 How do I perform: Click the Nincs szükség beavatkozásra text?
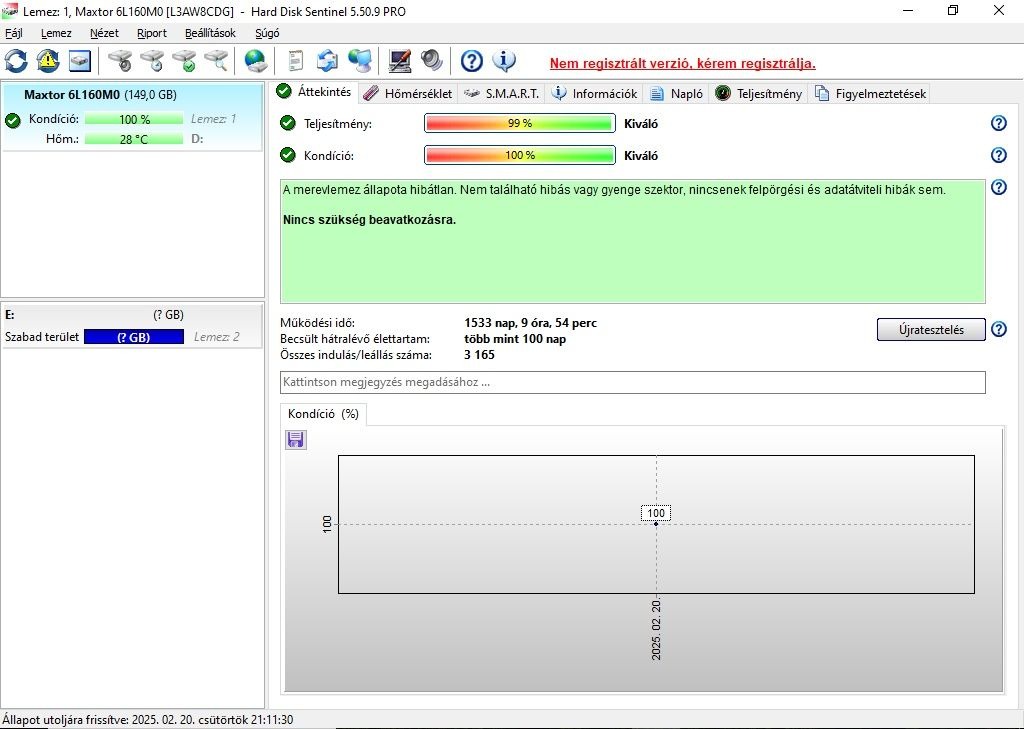tap(370, 220)
